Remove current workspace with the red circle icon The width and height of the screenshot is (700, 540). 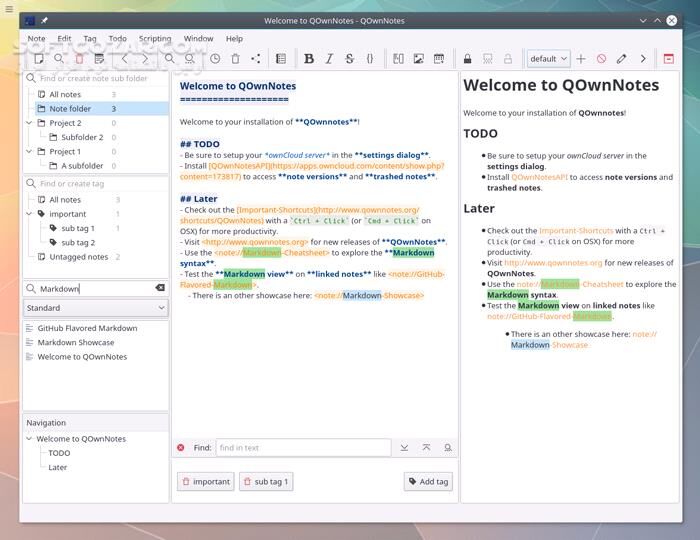[x=601, y=58]
